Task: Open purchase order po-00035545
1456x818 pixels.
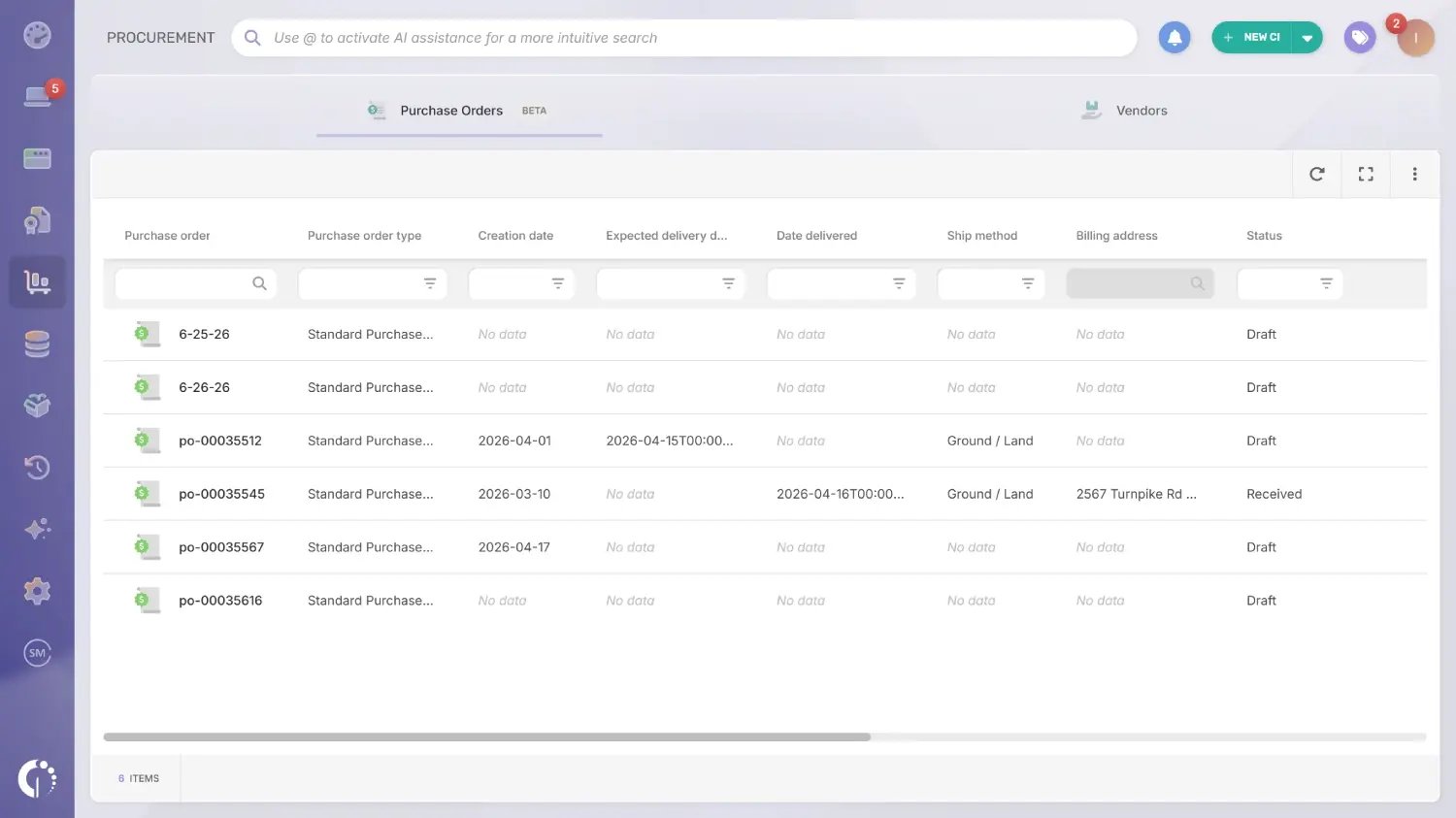Action: 221,494
